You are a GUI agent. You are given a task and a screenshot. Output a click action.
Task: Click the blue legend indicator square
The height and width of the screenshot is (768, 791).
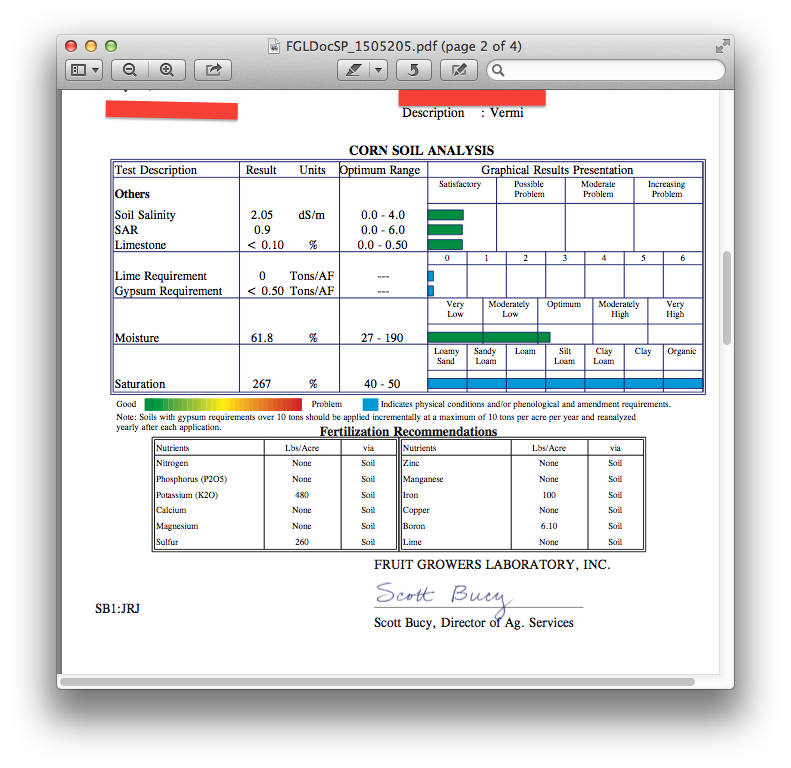click(x=370, y=404)
